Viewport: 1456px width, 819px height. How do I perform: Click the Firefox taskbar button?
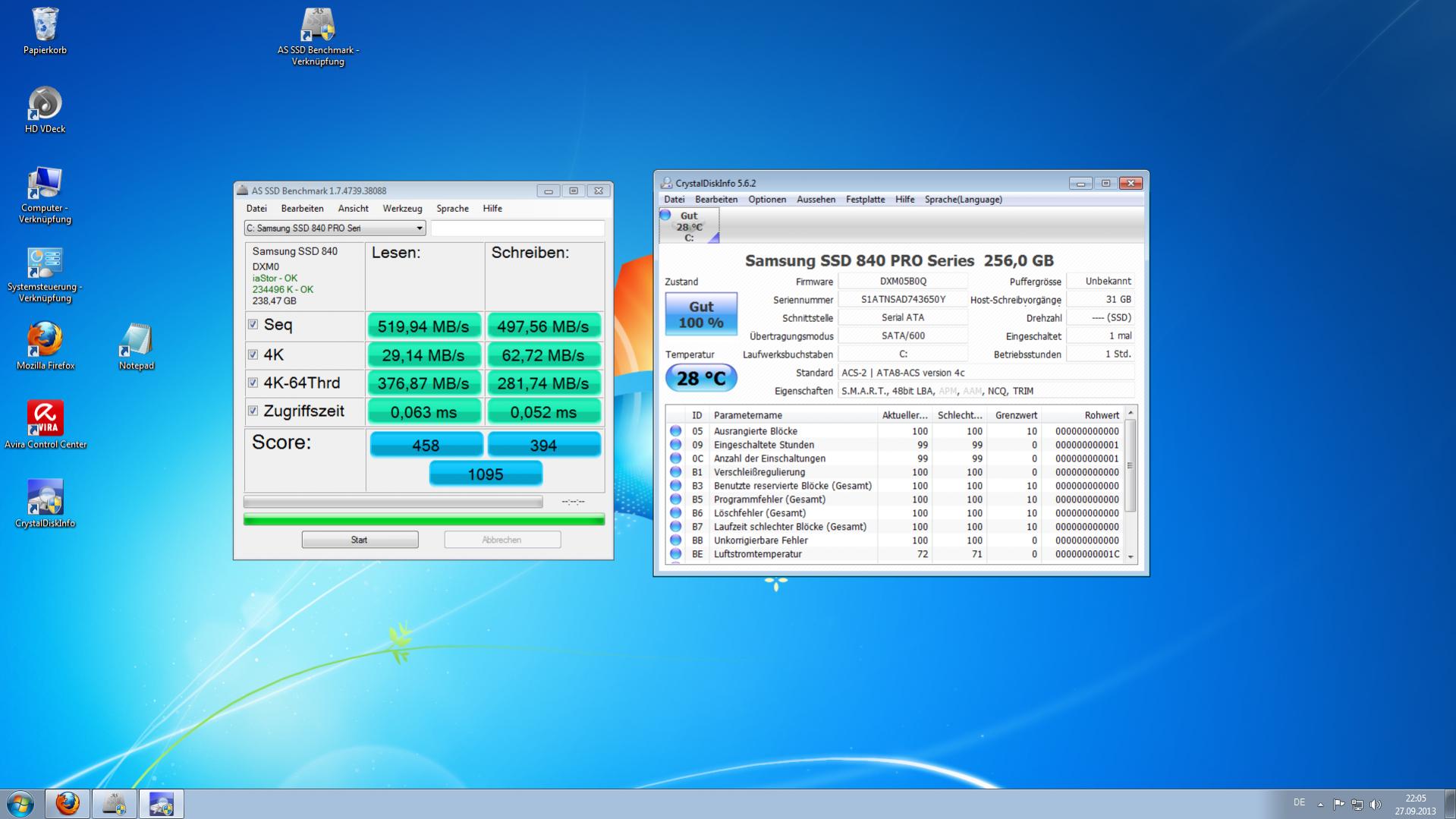point(68,804)
